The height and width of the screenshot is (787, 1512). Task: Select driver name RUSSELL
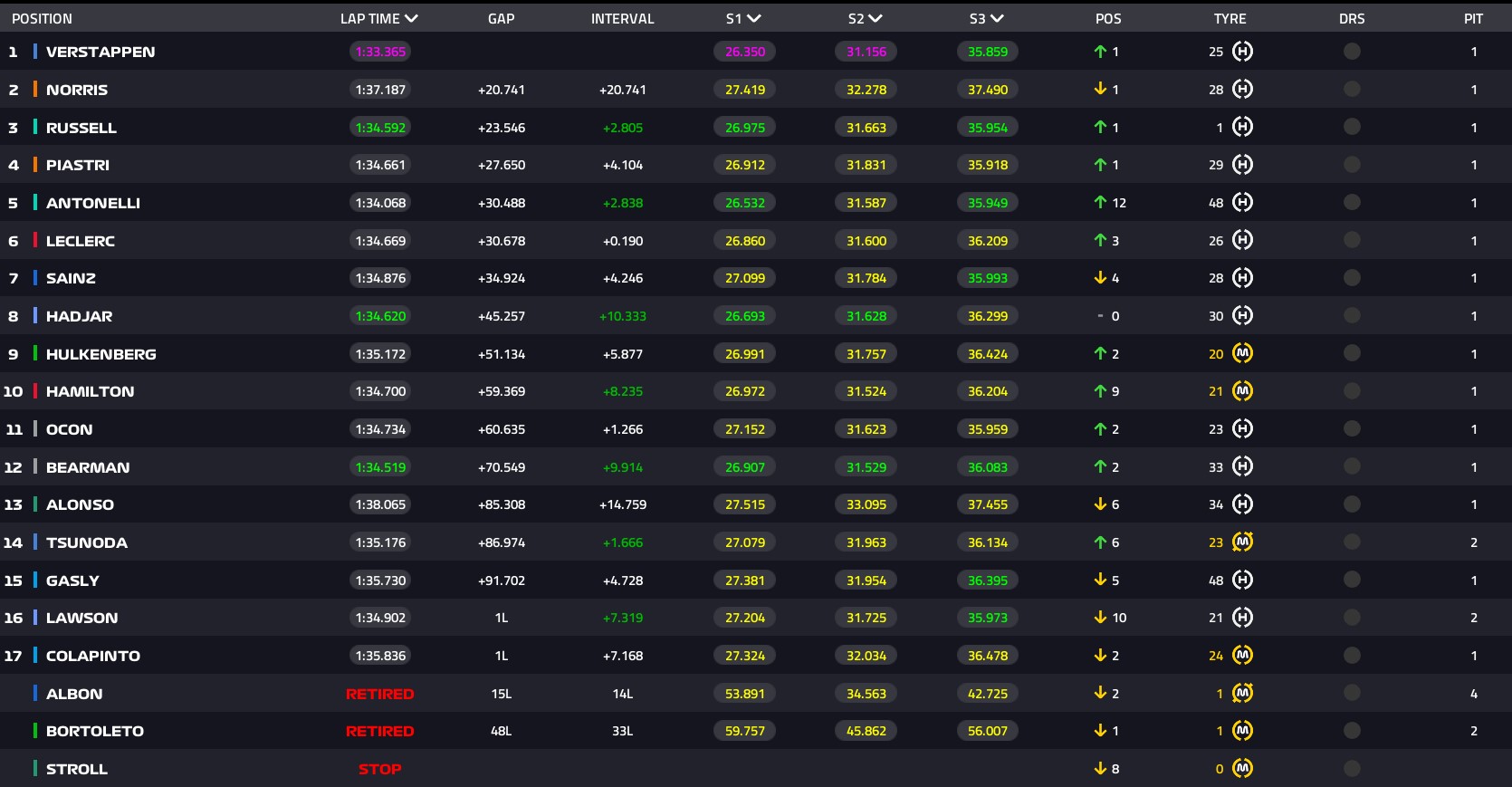81,128
